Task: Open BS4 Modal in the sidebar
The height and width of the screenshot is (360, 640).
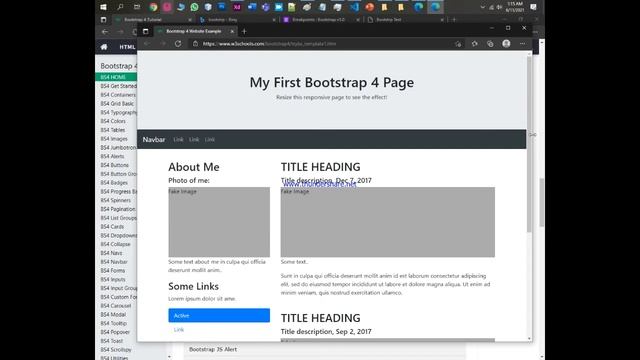Action: point(113,314)
